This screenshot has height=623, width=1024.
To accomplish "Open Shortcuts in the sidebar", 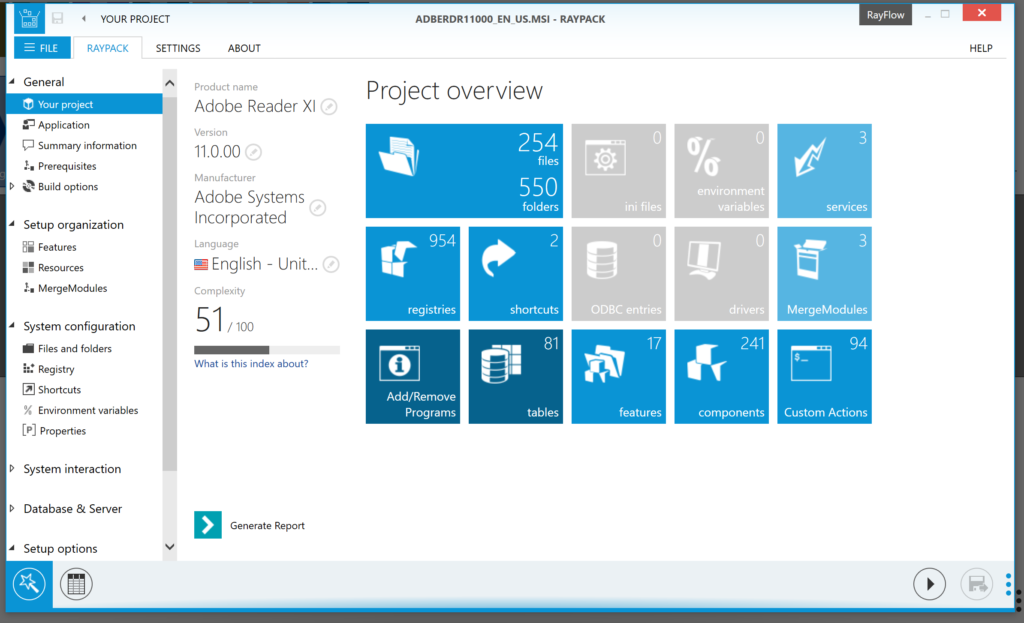I will click(x=59, y=390).
